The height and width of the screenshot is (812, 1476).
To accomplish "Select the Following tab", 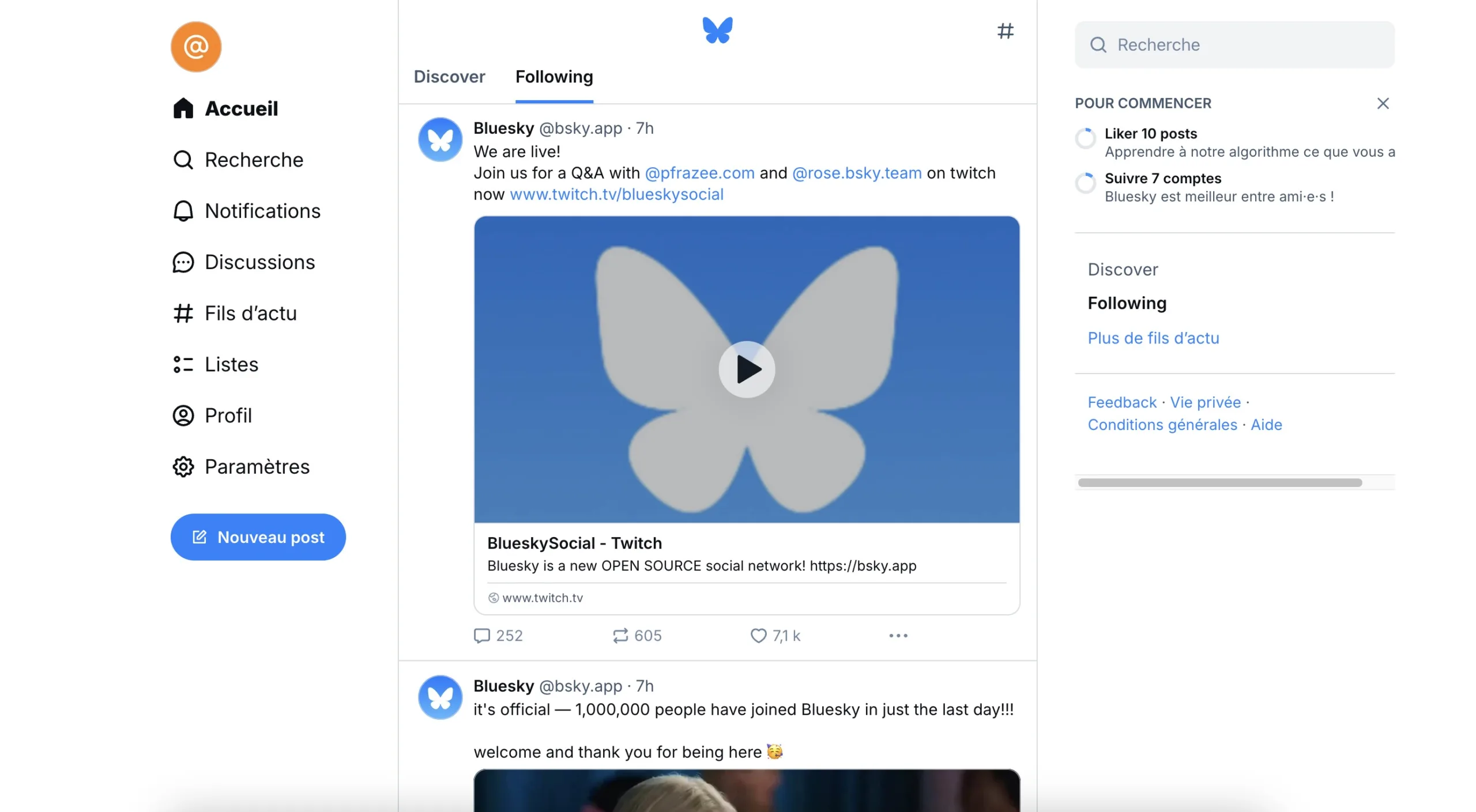I will pyautogui.click(x=554, y=76).
